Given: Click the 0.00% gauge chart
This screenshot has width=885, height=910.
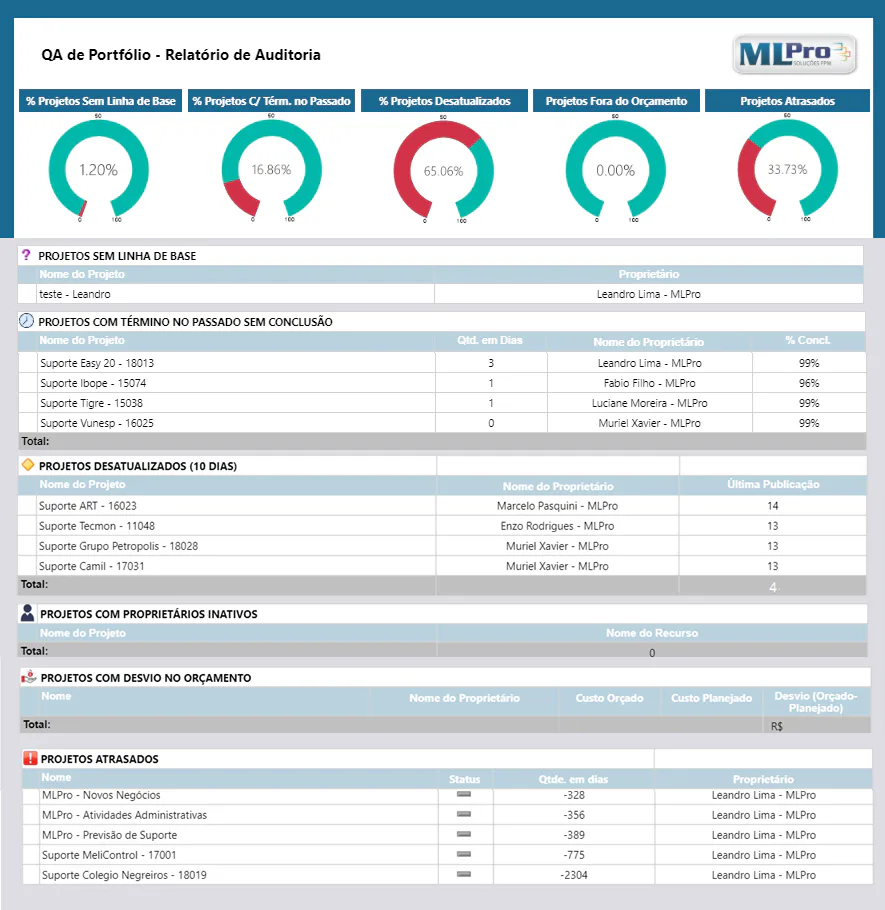Looking at the screenshot, I should [x=616, y=169].
